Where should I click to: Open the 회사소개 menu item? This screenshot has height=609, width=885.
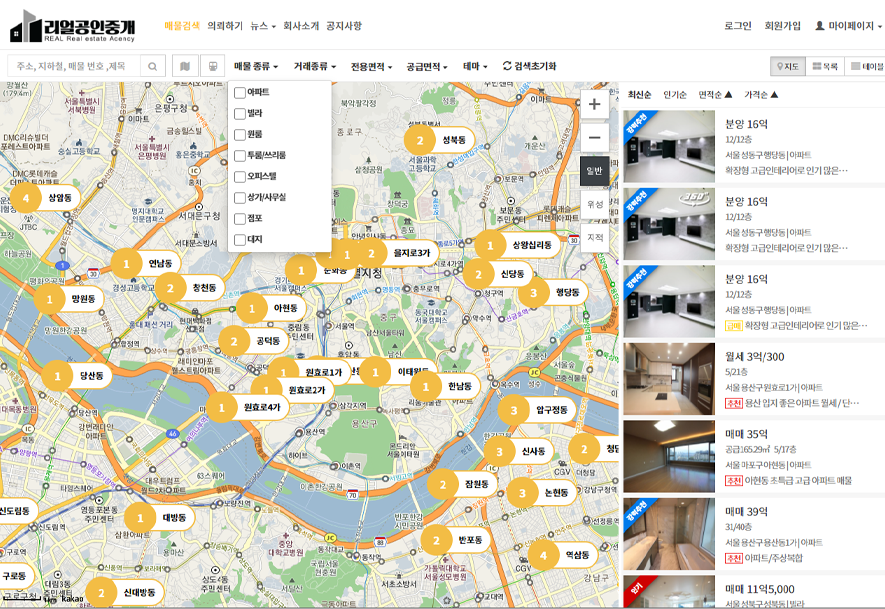click(301, 26)
